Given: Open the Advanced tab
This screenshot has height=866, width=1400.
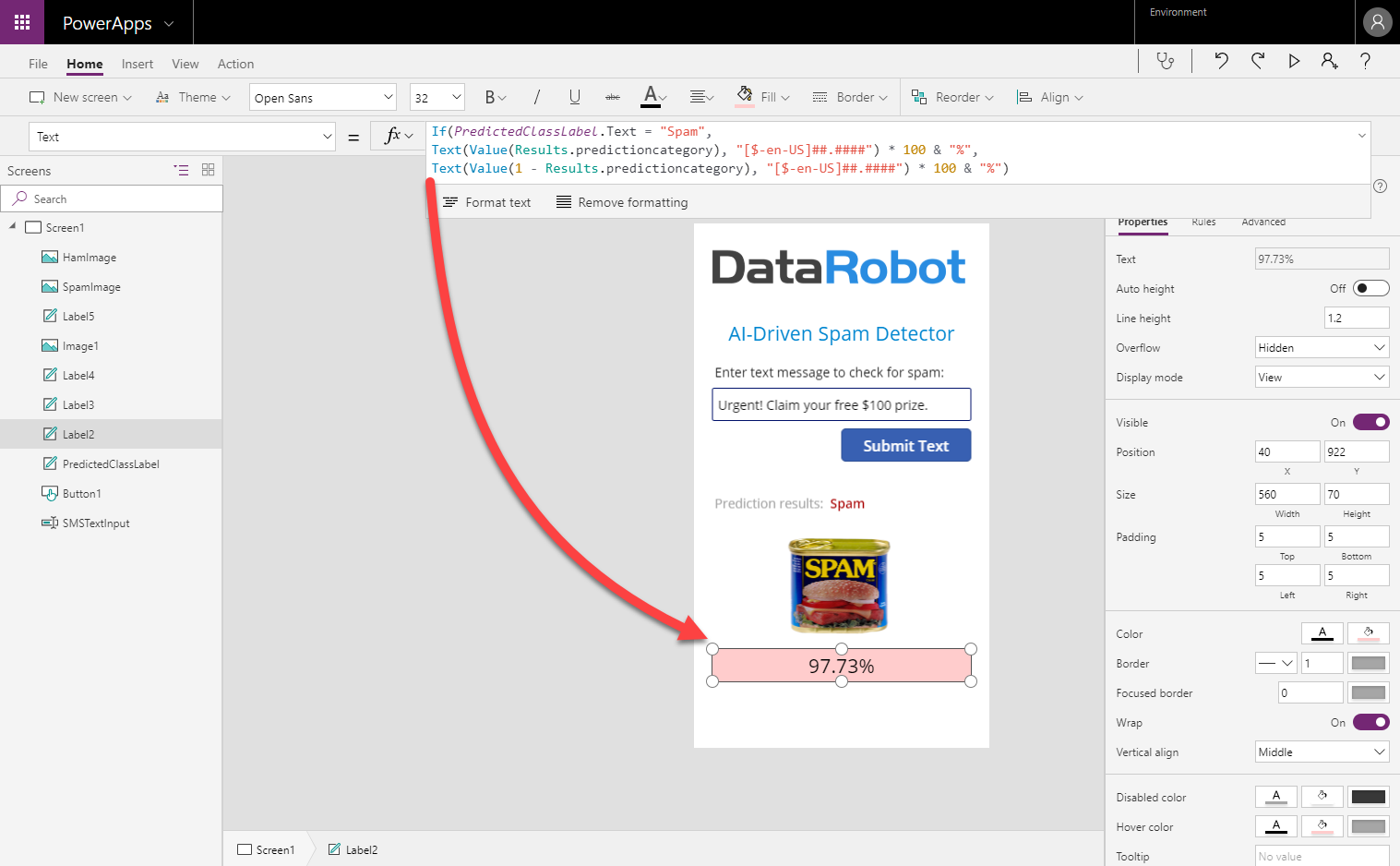Looking at the screenshot, I should point(1263,222).
